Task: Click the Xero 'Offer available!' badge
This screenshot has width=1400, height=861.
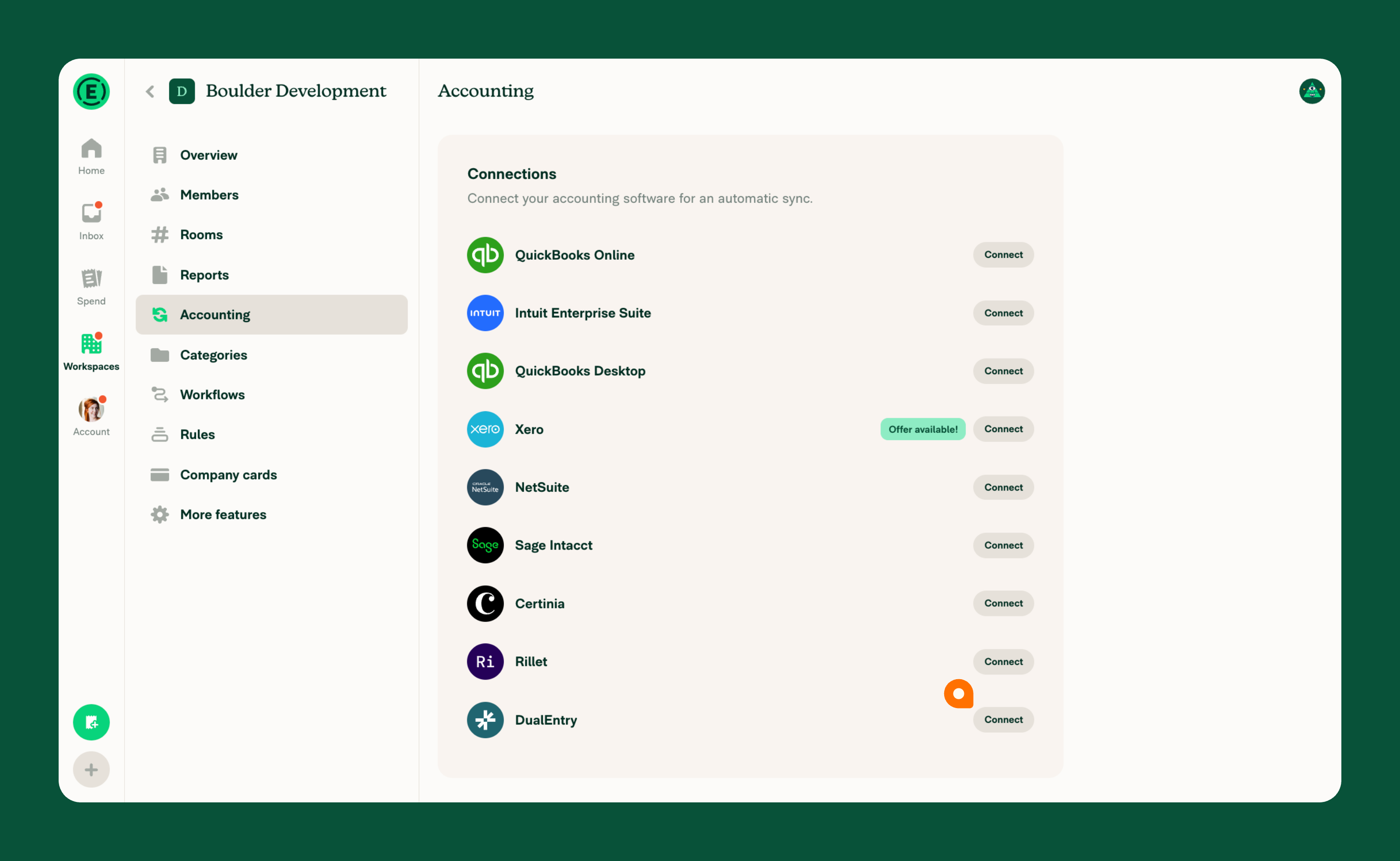Action: coord(923,429)
